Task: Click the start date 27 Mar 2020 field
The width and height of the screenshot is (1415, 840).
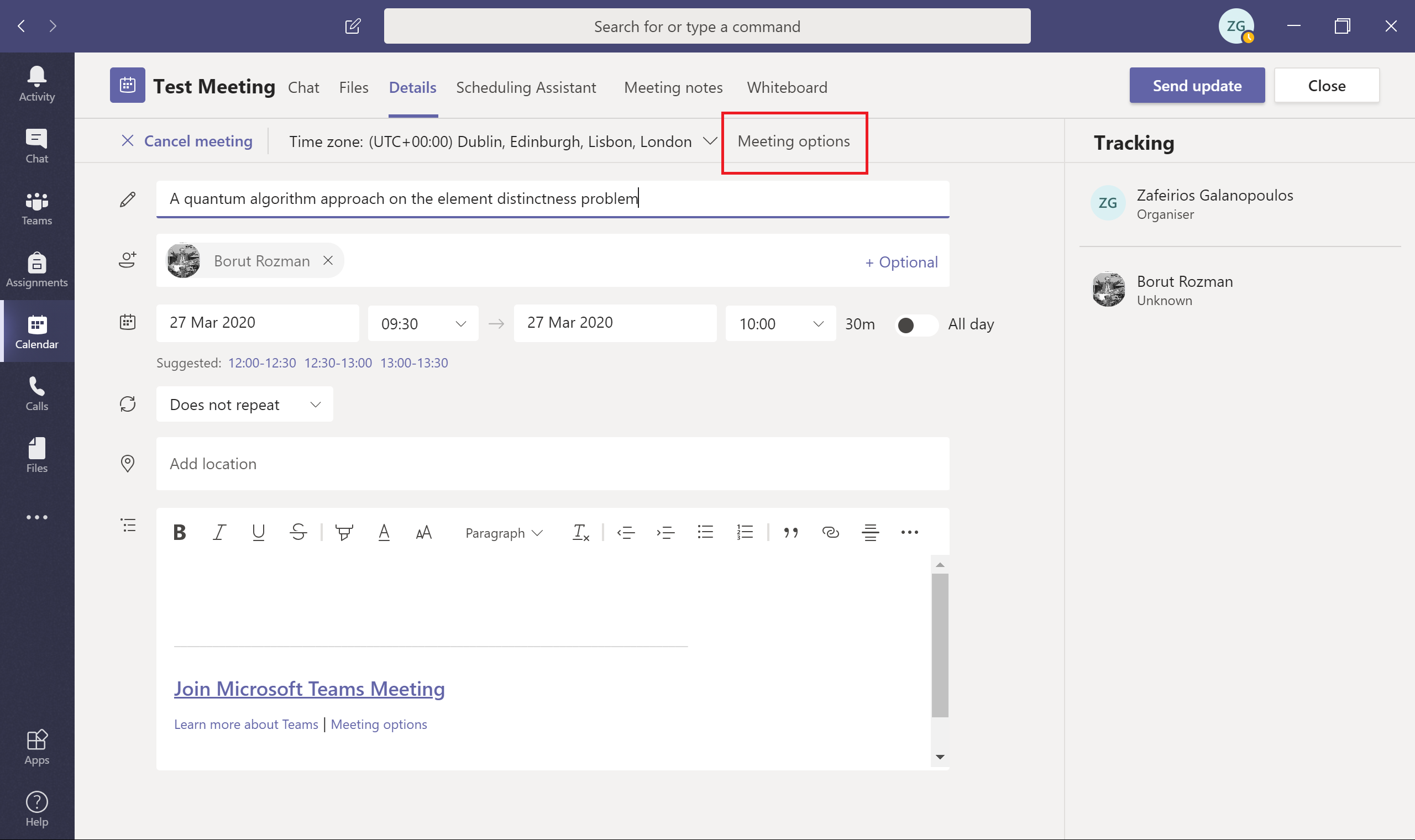Action: pos(258,323)
